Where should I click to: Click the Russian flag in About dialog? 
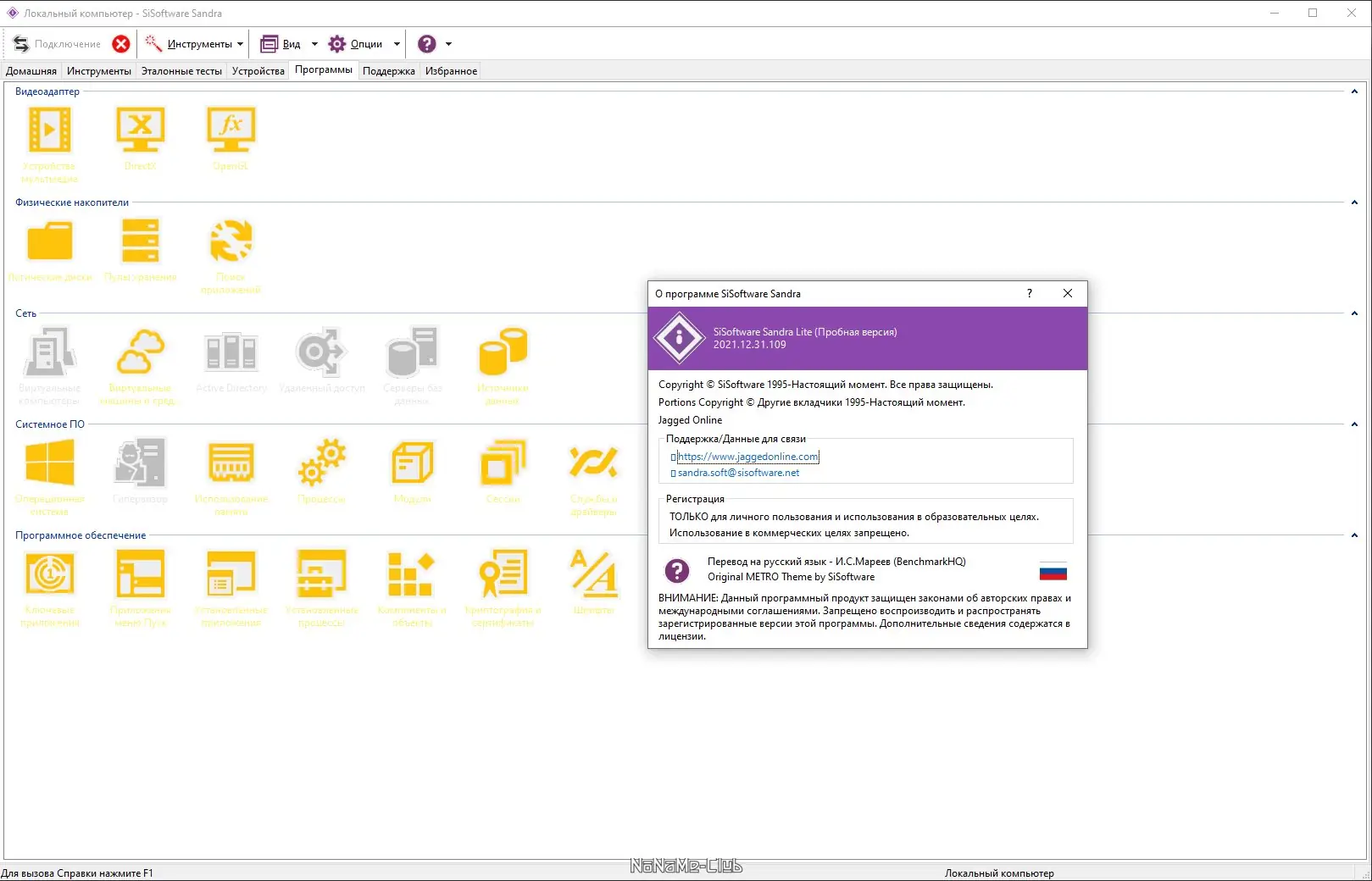1053,573
